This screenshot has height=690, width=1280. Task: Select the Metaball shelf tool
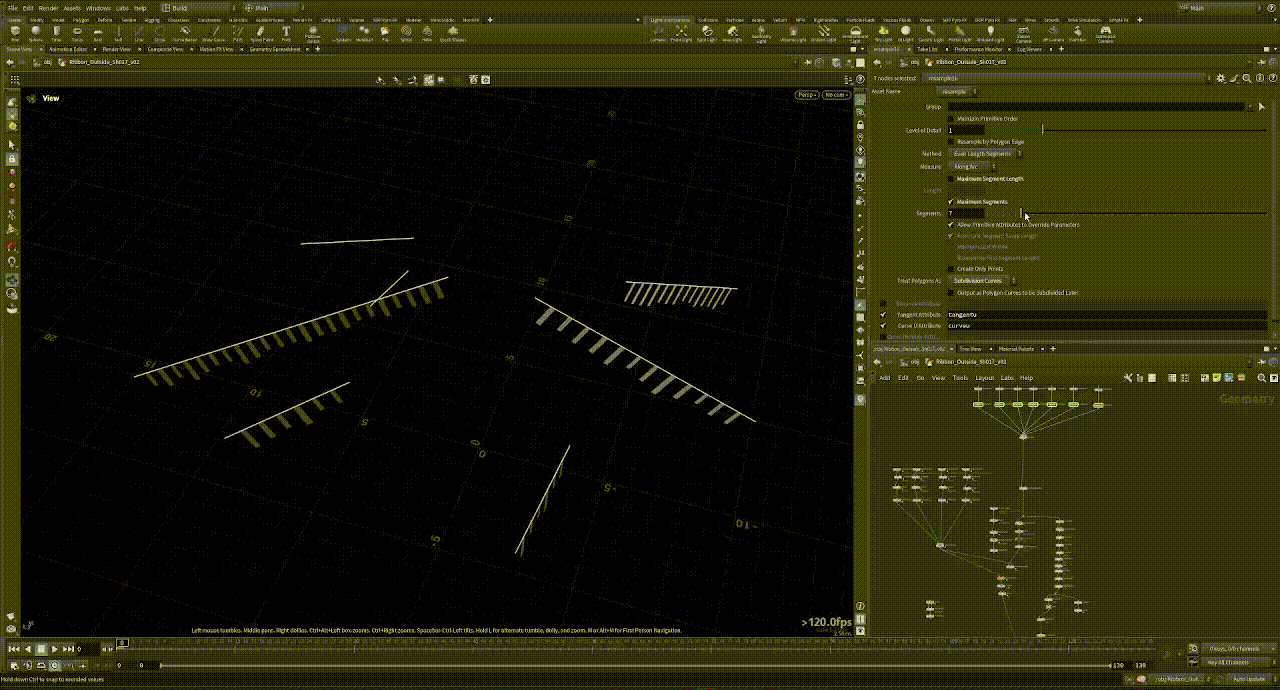click(x=364, y=33)
